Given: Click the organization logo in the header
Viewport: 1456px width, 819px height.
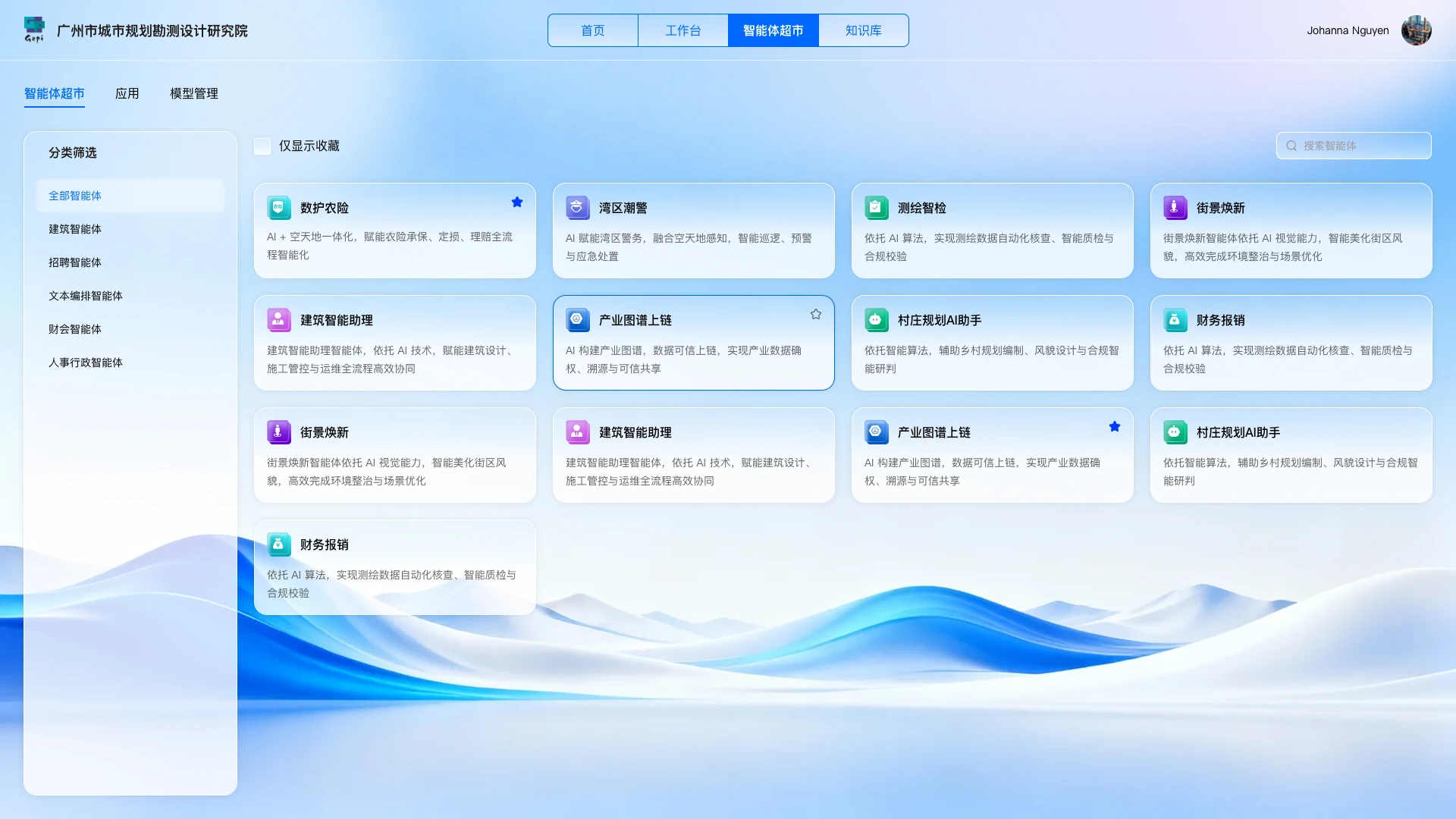Looking at the screenshot, I should coord(34,30).
